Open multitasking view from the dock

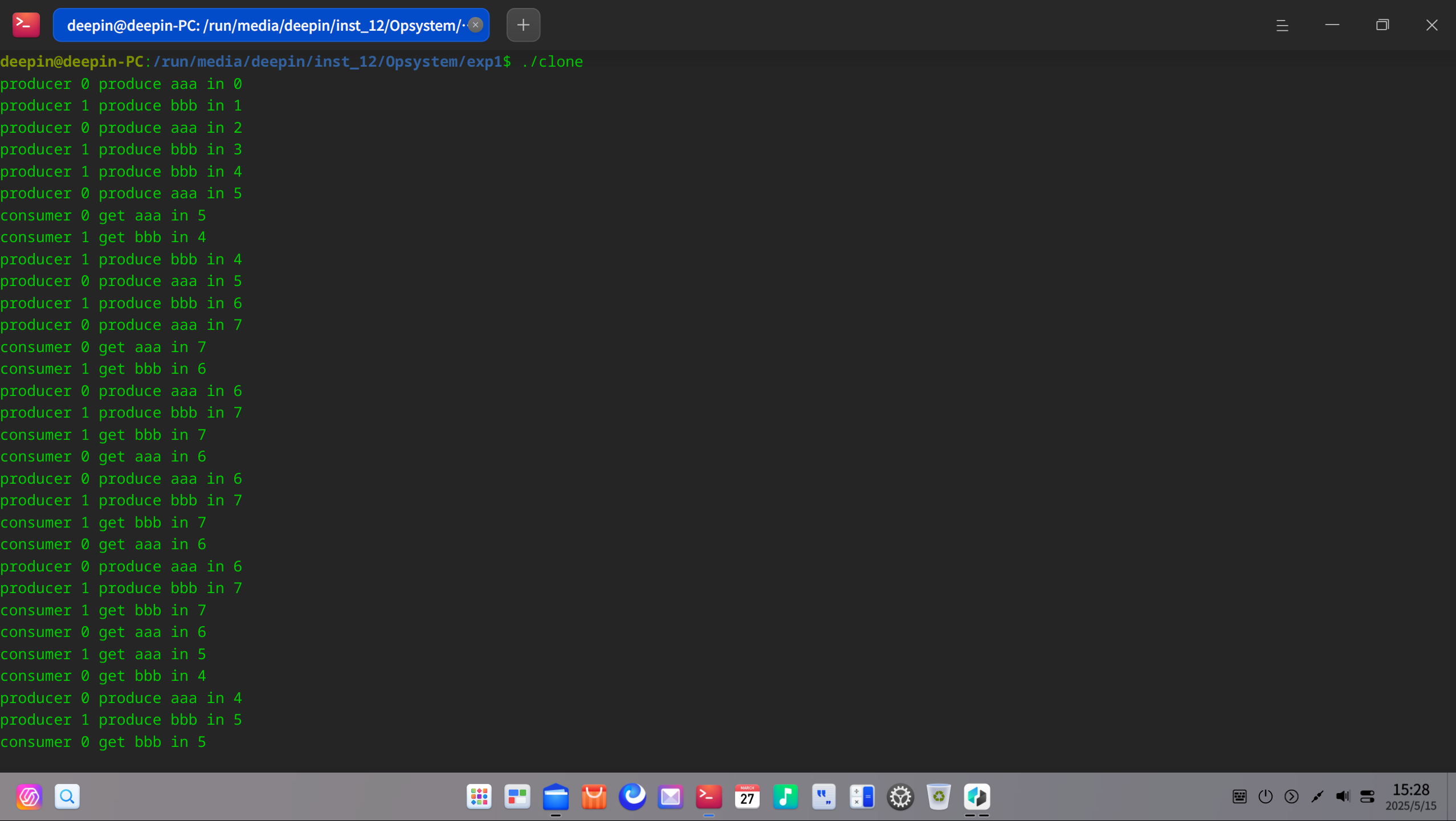click(517, 797)
